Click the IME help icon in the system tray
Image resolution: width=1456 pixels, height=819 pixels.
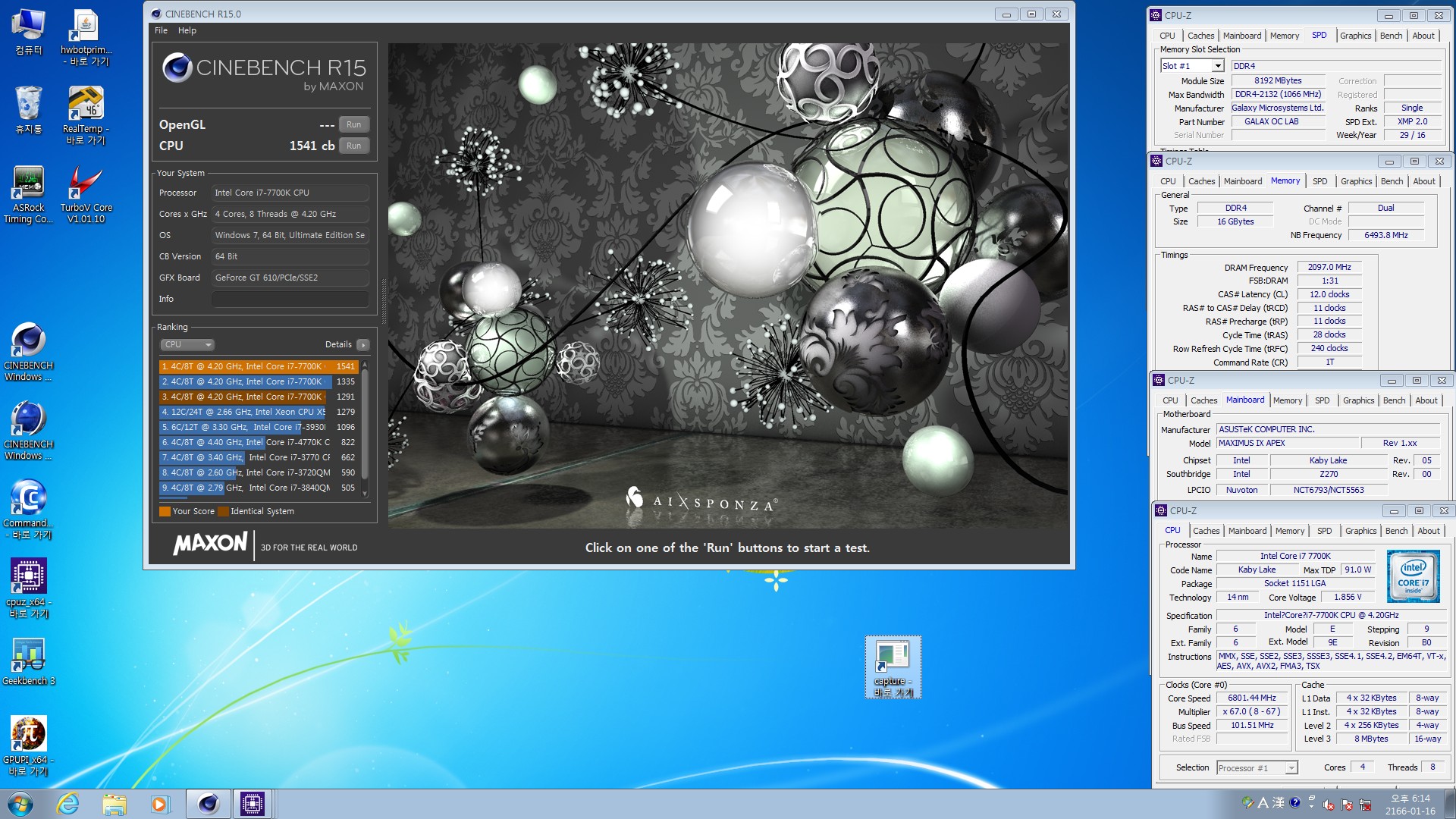[1294, 802]
